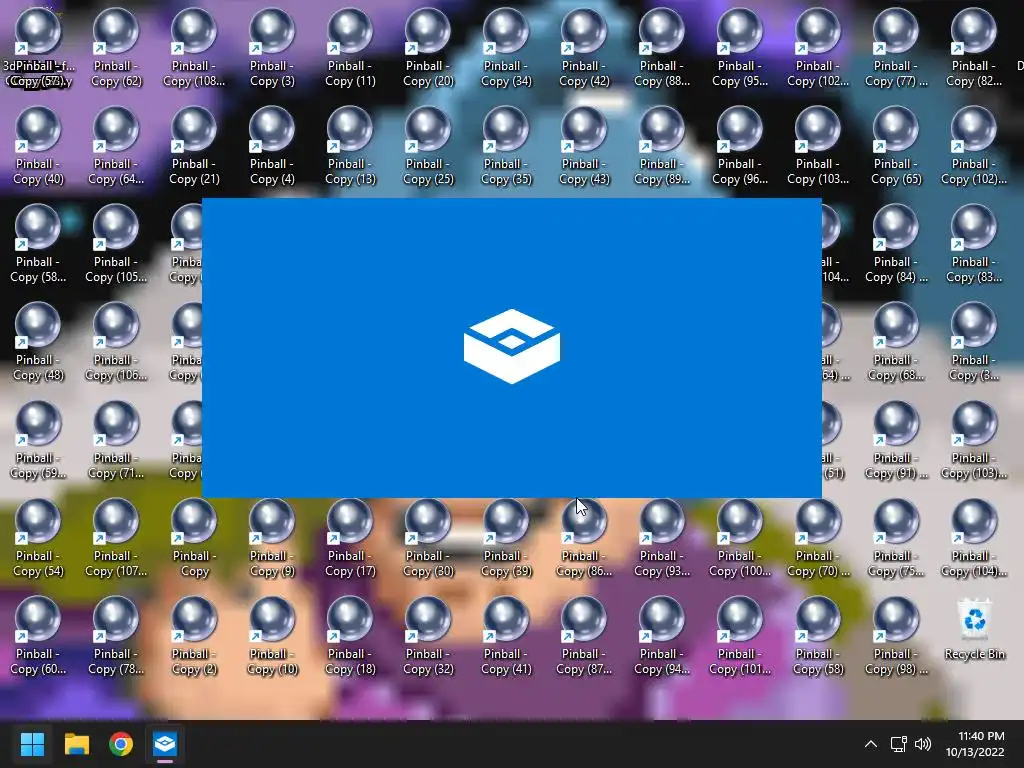Image resolution: width=1024 pixels, height=768 pixels.
Task: Click the Windows Sandbox splash logo
Action: click(512, 346)
